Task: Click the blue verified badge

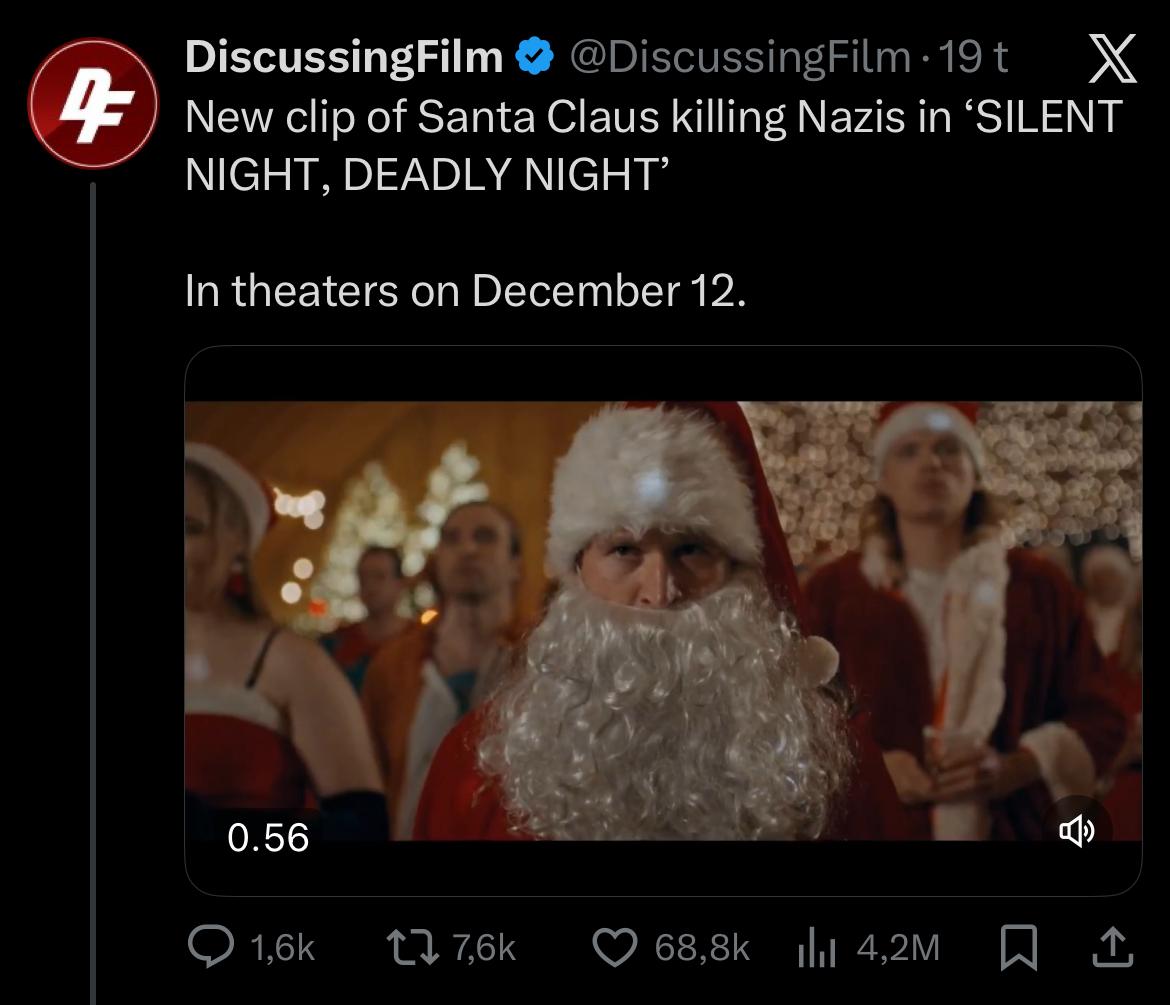Action: (533, 59)
